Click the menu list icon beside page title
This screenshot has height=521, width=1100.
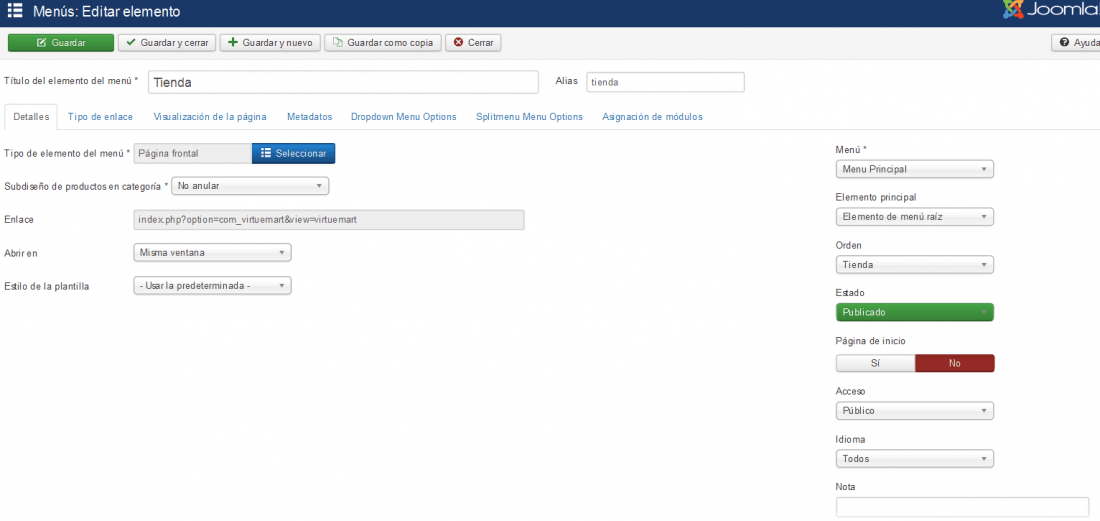[15, 11]
